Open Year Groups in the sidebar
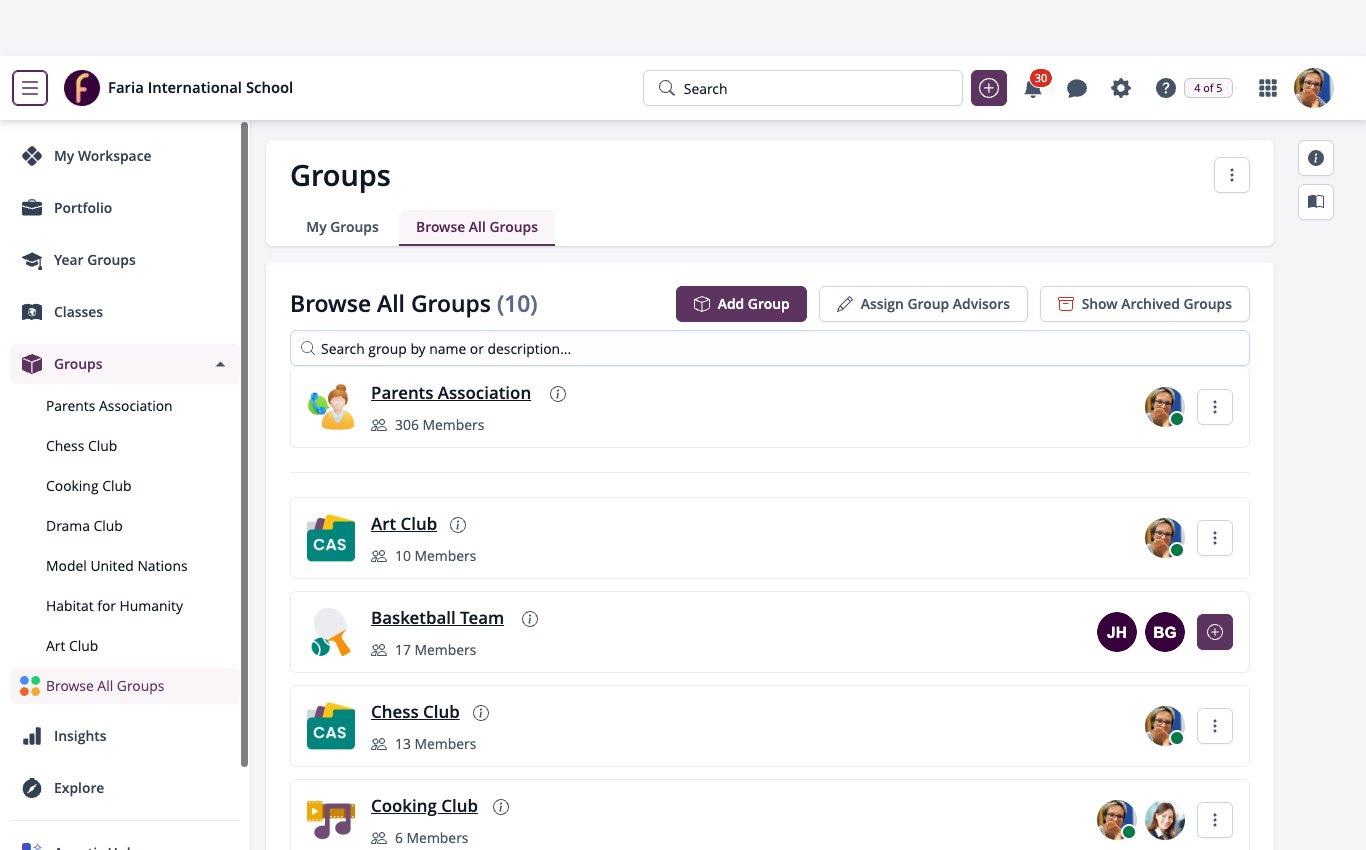Viewport: 1366px width, 850px height. point(124,260)
